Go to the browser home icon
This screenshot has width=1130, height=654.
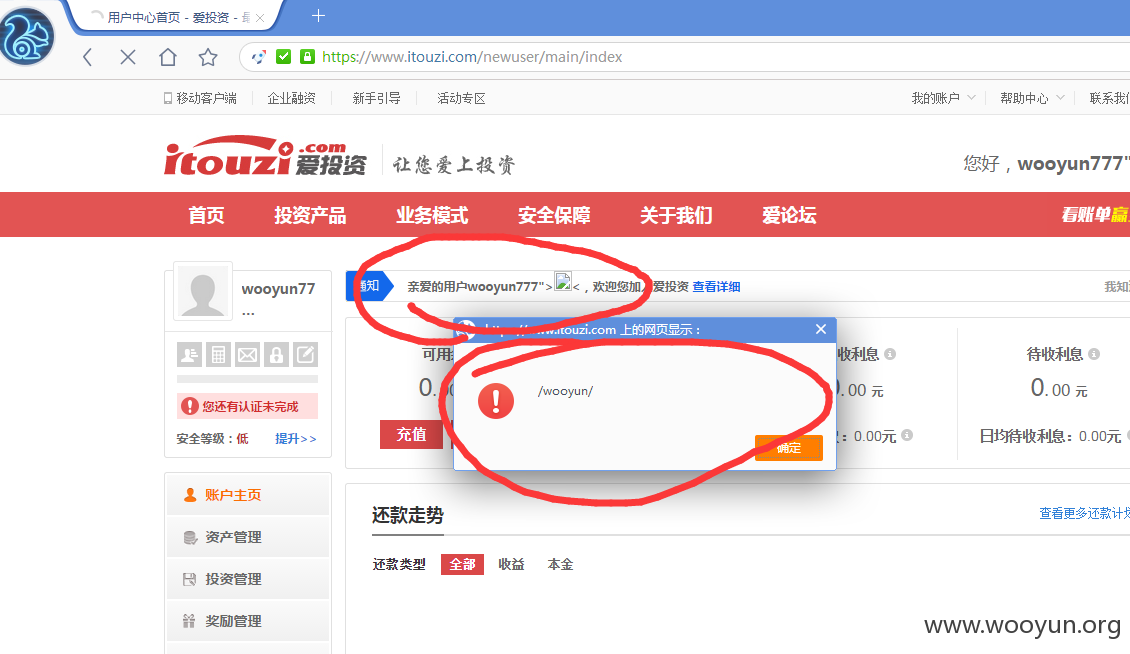pos(167,57)
